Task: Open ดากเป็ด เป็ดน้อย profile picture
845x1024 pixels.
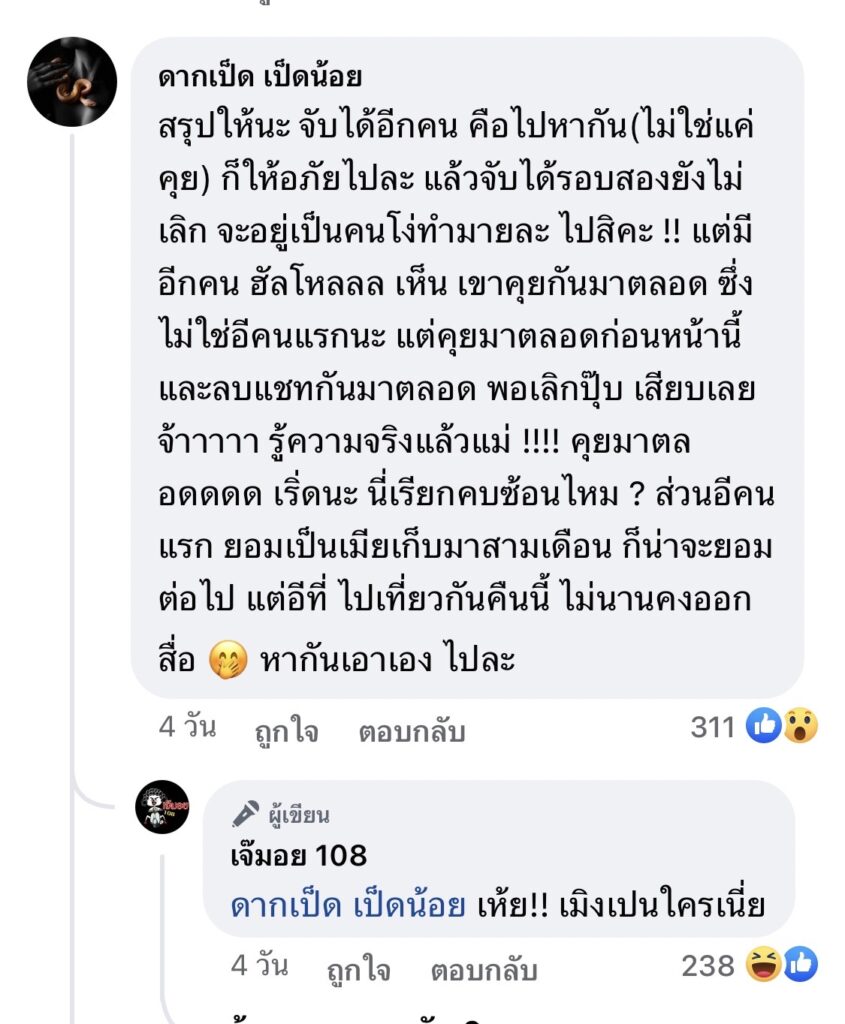Action: coord(72,82)
